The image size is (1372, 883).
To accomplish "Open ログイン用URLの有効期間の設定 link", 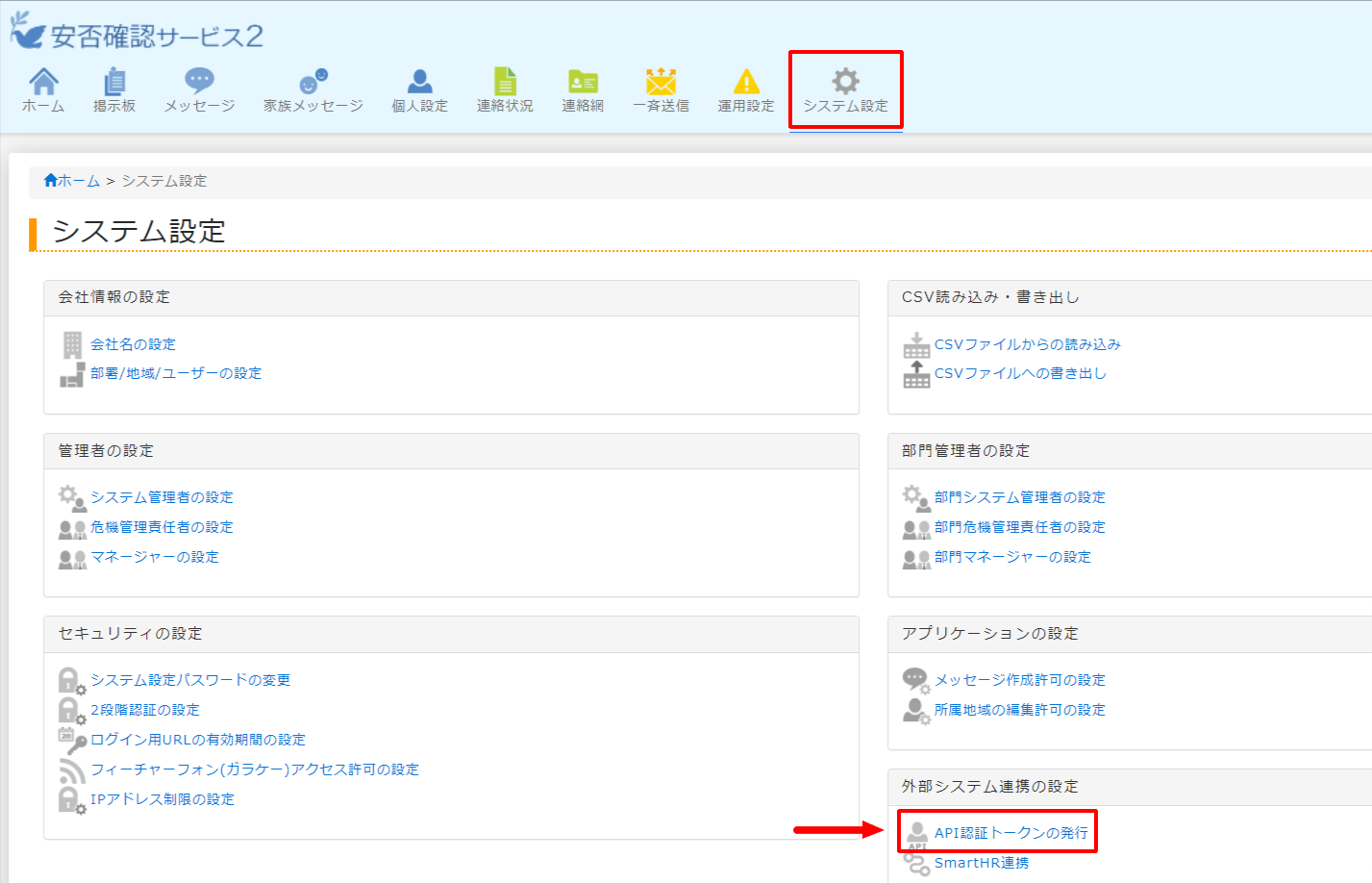I will point(198,740).
